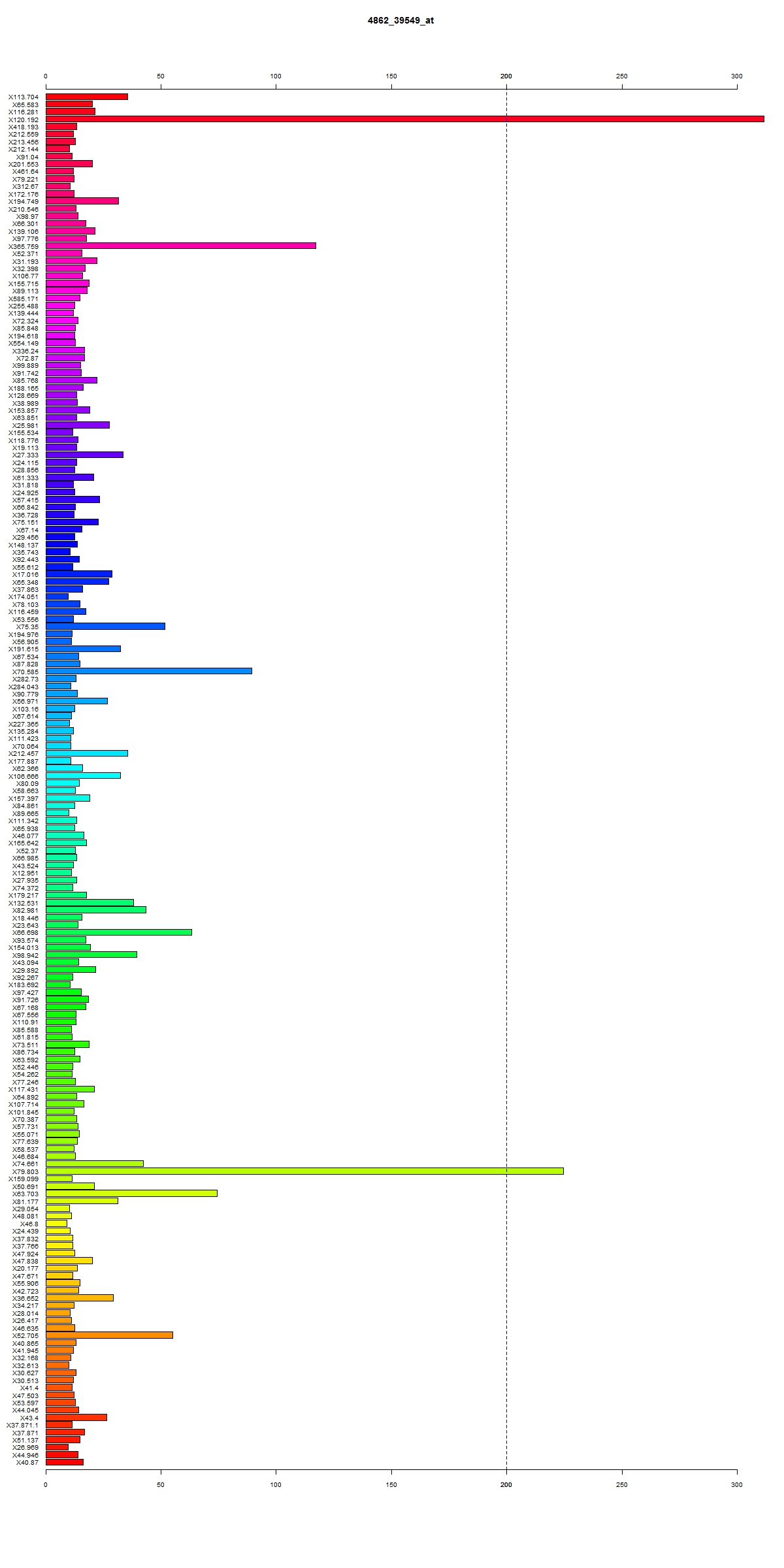Screen dimensions: 784x1568
Task: Click the X212.457 row label
Action: (24, 753)
